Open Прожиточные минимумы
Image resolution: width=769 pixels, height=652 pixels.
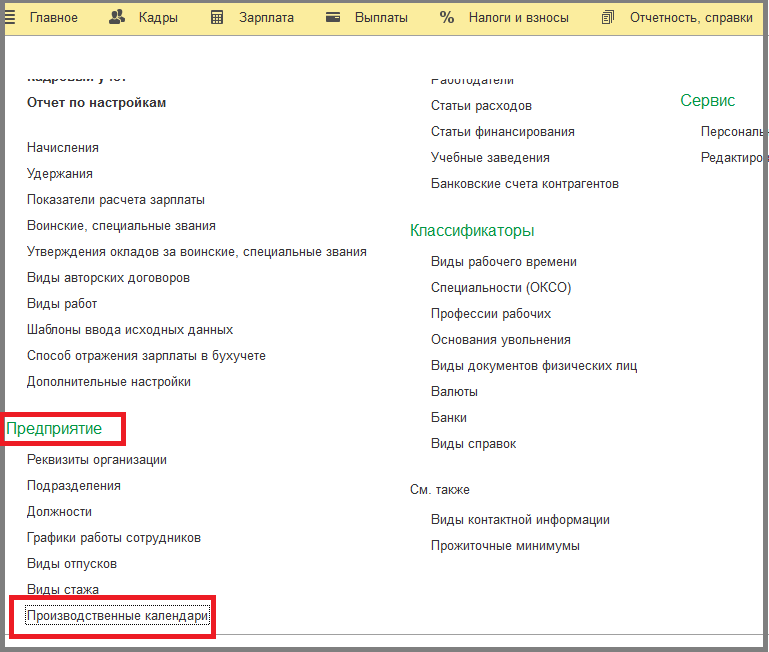click(505, 546)
